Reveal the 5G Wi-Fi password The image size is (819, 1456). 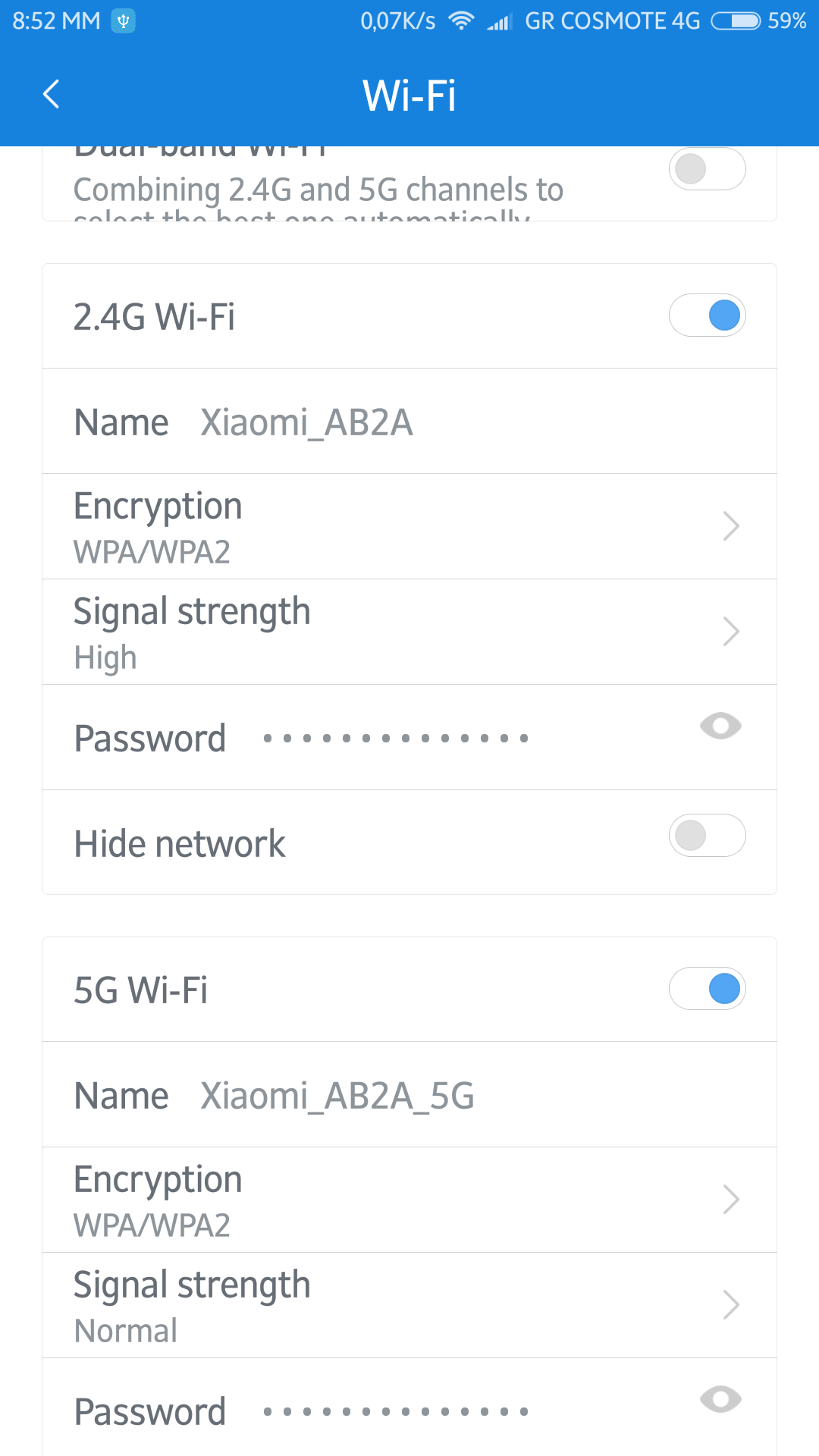coord(720,1400)
